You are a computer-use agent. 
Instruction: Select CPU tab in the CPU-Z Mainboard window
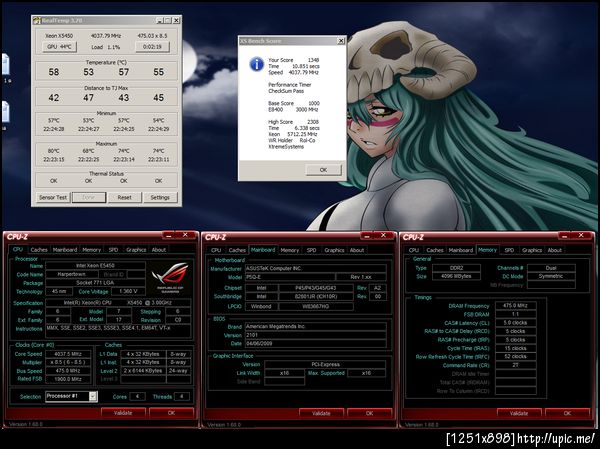[216, 250]
